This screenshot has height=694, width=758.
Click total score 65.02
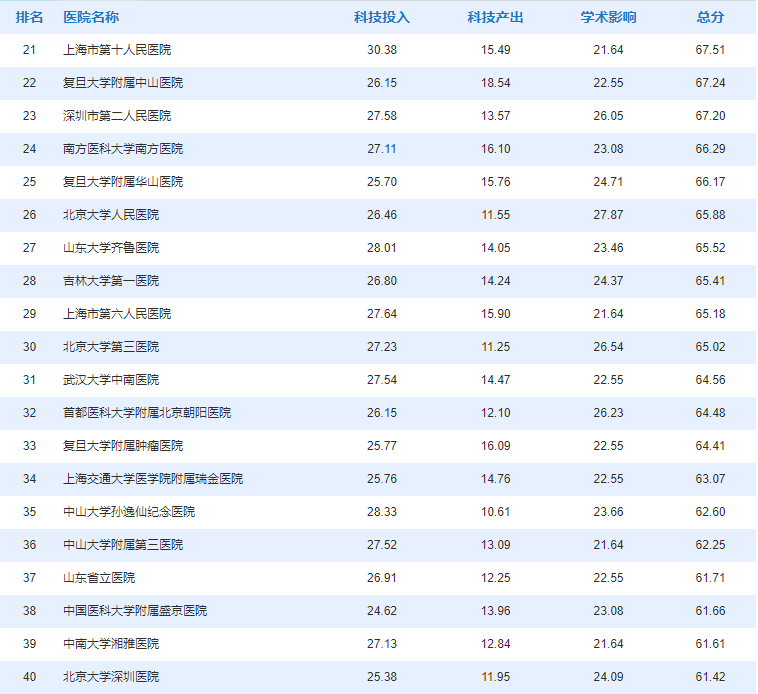(x=711, y=347)
